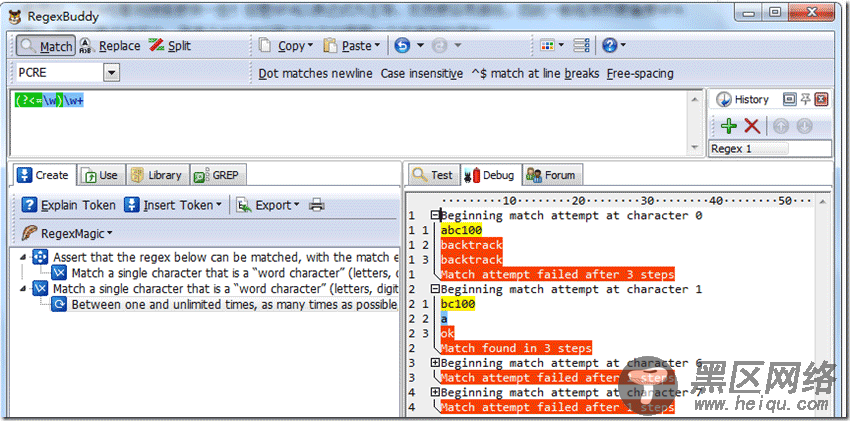This screenshot has height=421, width=850.
Task: Click the grayed move-down arrow in History
Action: [x=804, y=126]
